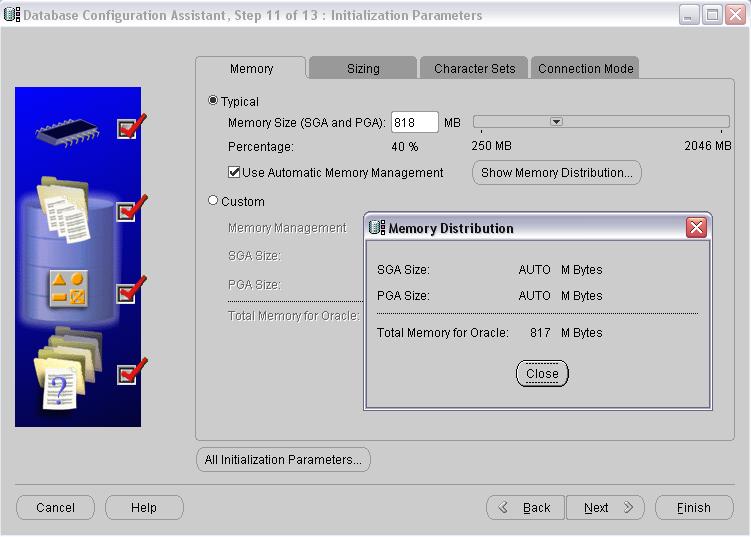
Task: Click the Memory Size input field
Action: pos(414,123)
